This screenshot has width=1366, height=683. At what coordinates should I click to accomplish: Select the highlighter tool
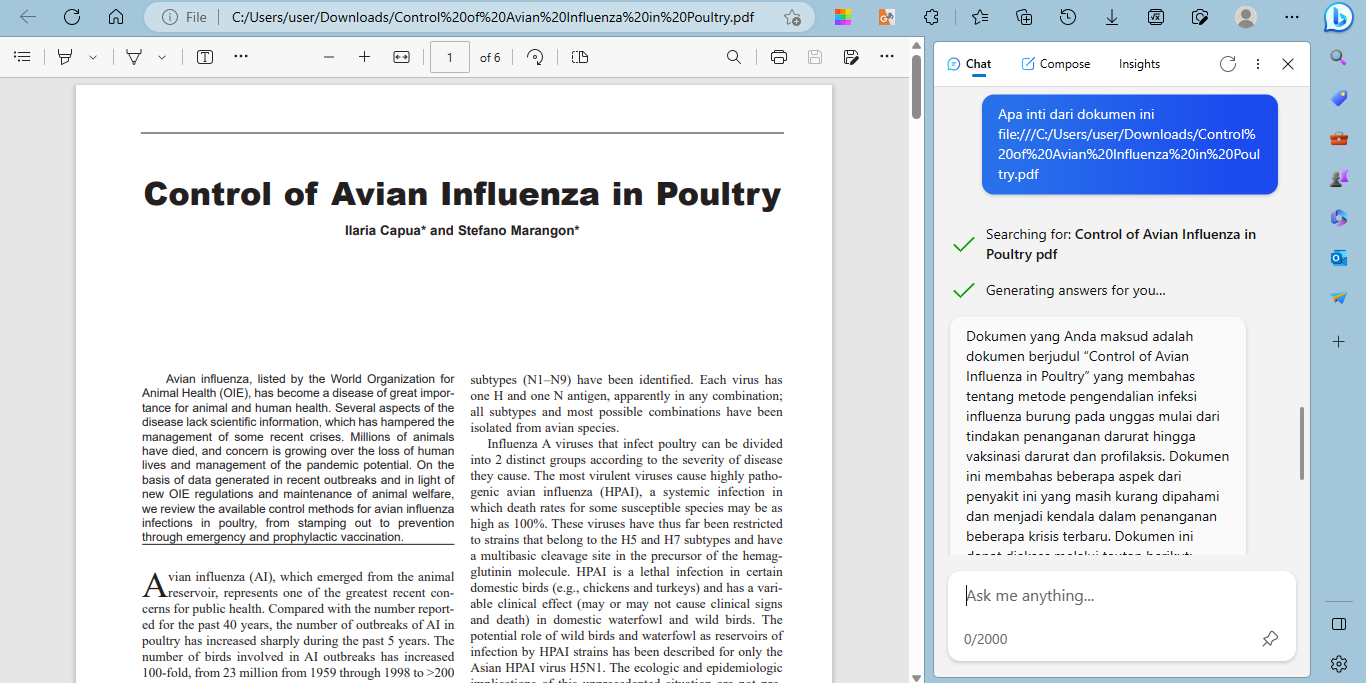[66, 57]
